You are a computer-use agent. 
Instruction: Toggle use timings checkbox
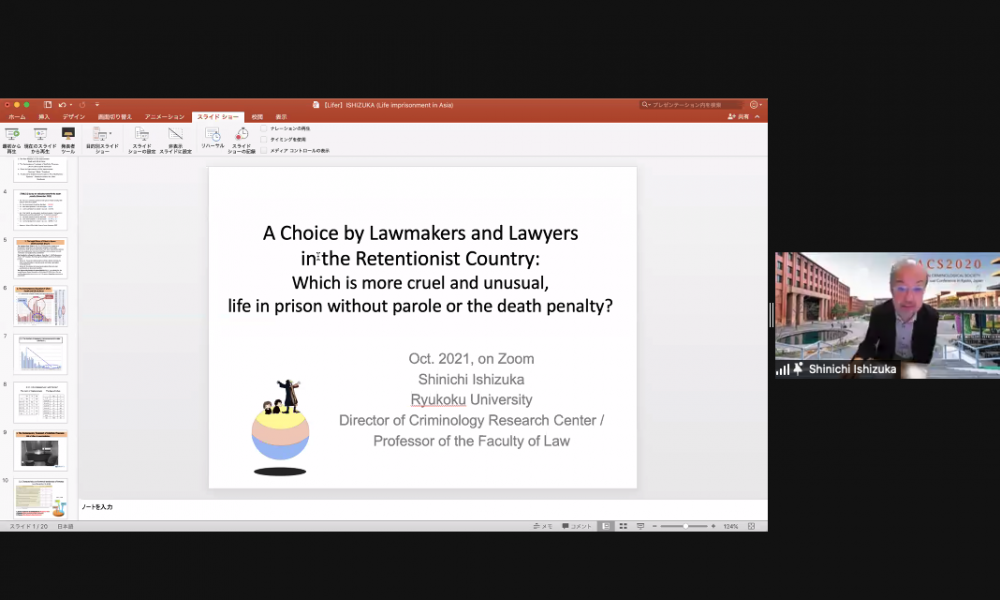(x=263, y=139)
